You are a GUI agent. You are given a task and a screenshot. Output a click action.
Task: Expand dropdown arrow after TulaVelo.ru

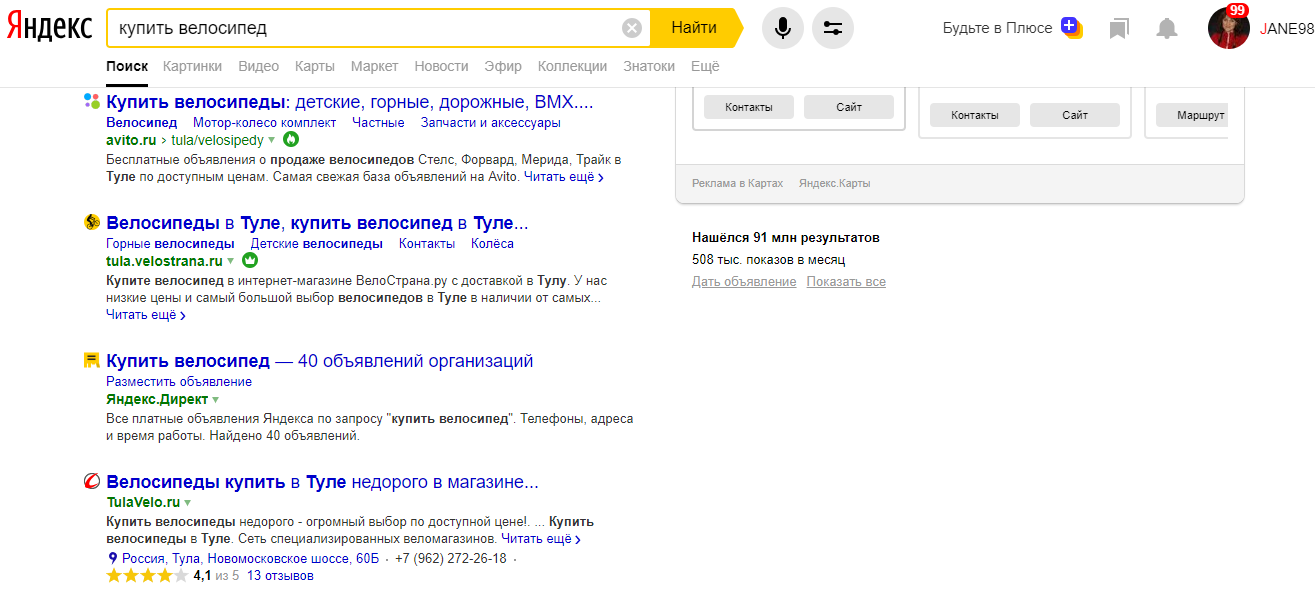point(188,503)
